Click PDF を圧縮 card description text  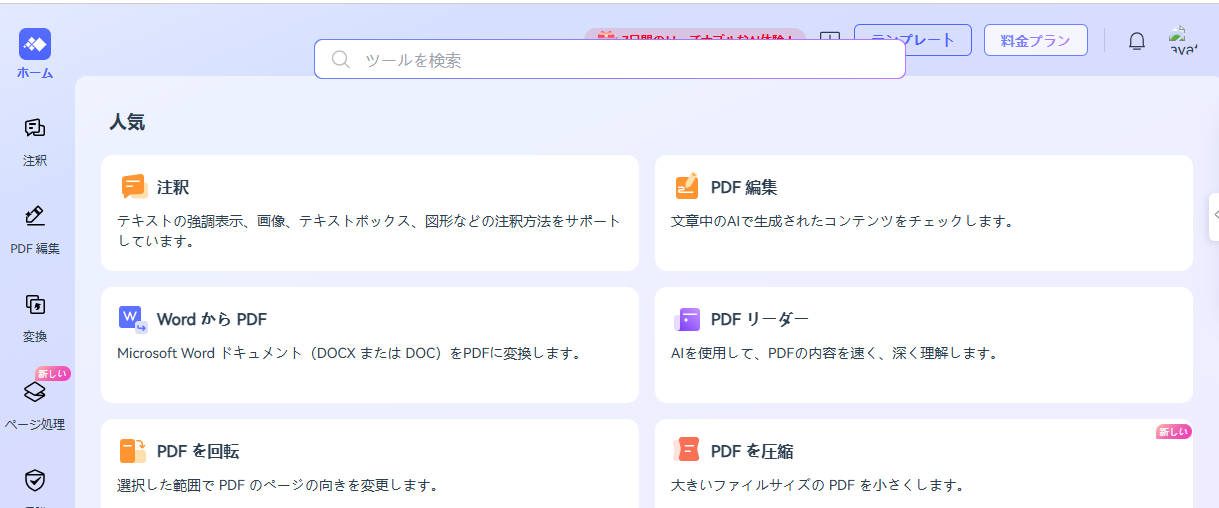[x=817, y=485]
